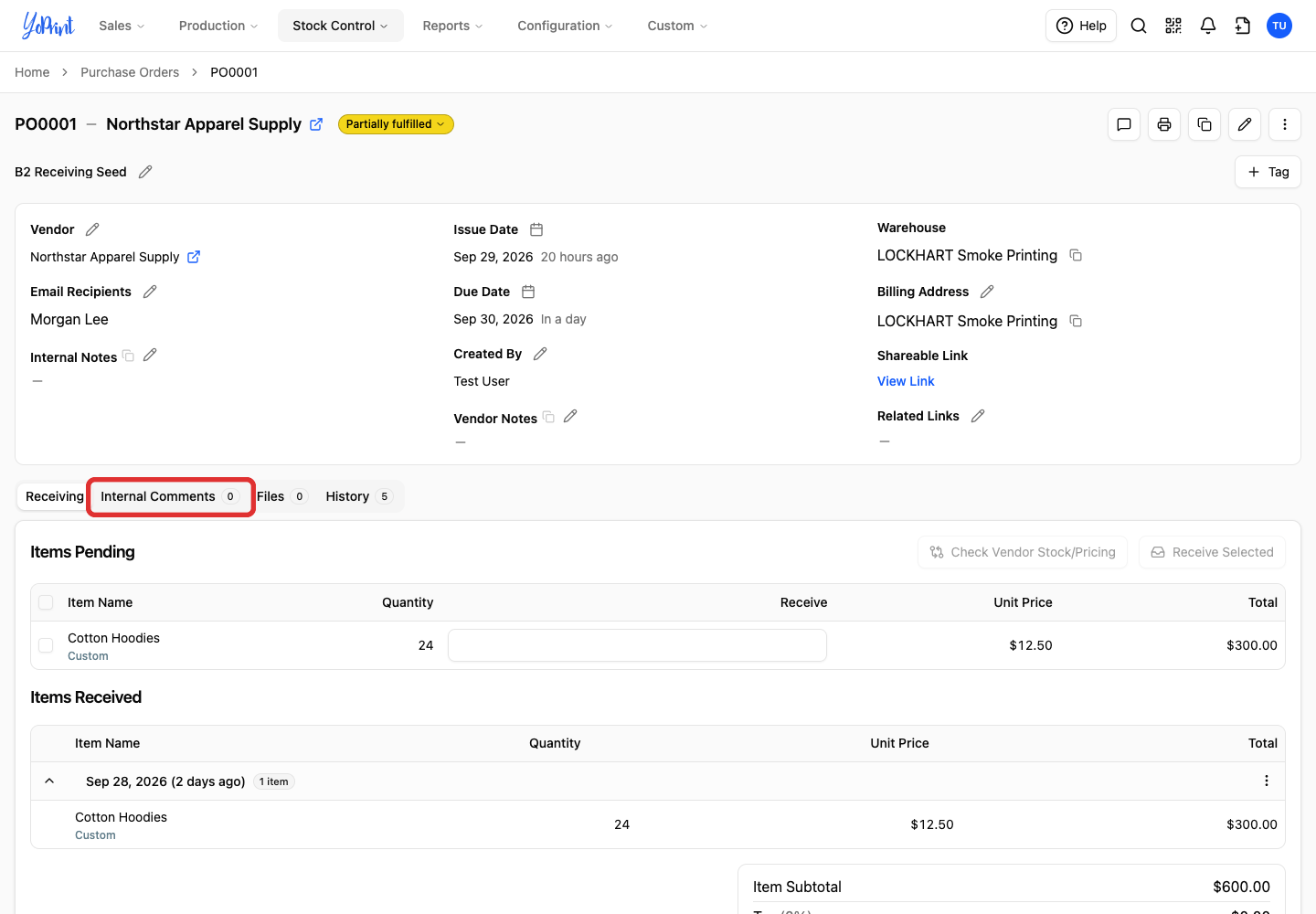Print the purchase order

click(1164, 124)
